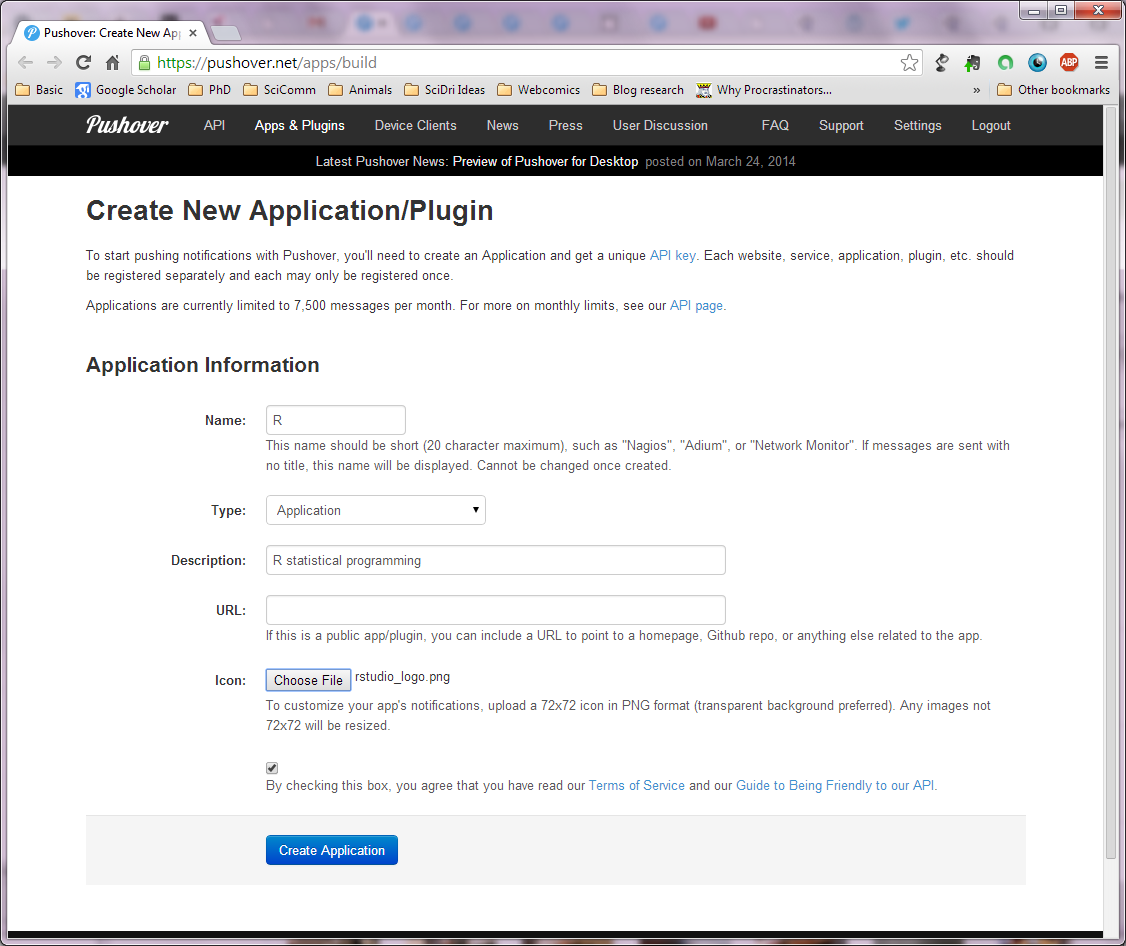
Task: Click the Description text field
Action: pyautogui.click(x=495, y=560)
